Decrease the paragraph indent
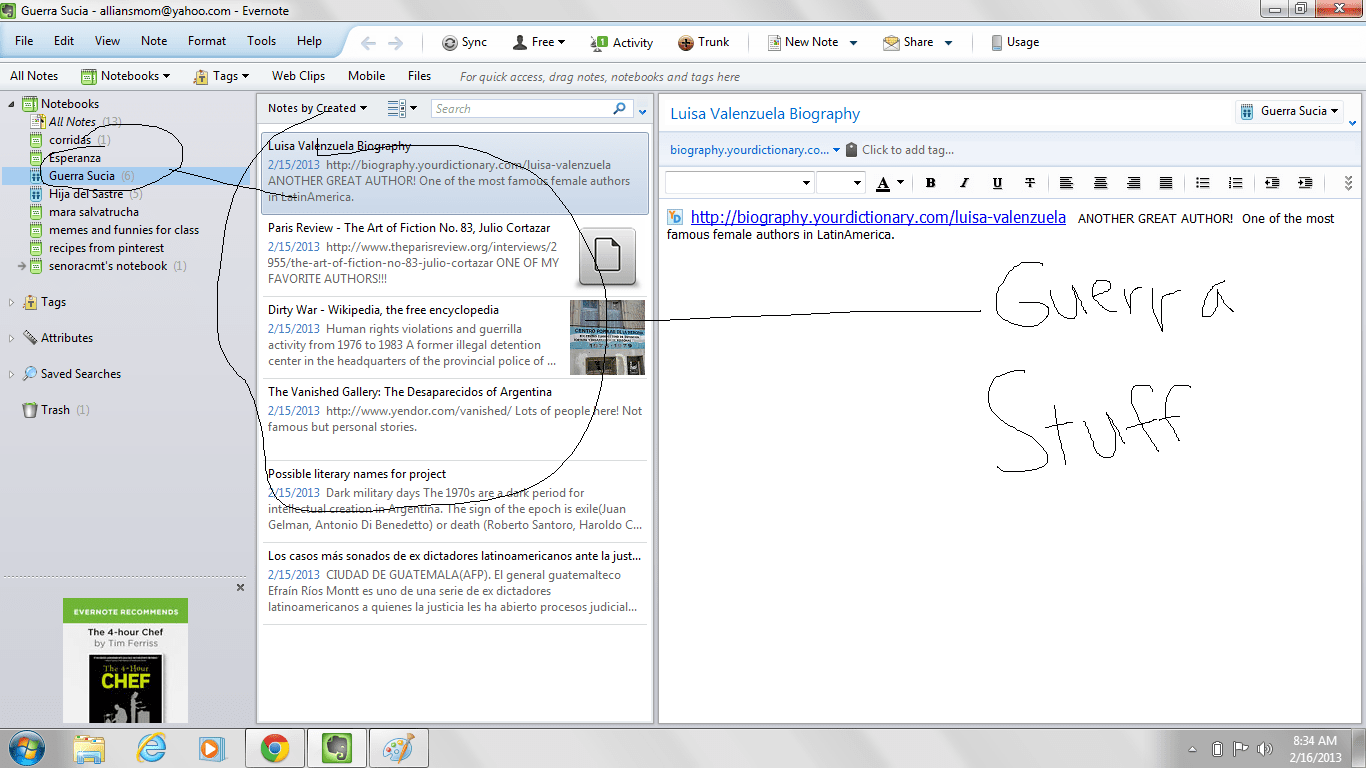1366x768 pixels. click(x=1272, y=183)
